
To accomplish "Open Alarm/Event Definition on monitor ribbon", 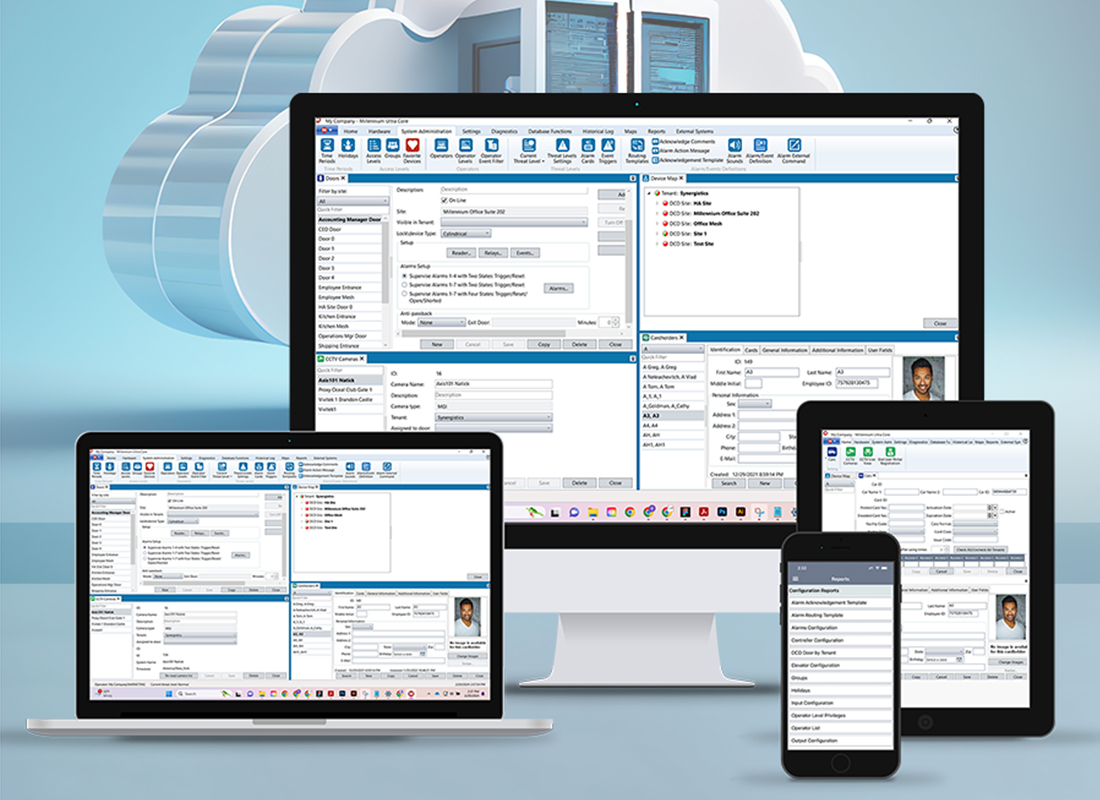I will pyautogui.click(x=760, y=150).
